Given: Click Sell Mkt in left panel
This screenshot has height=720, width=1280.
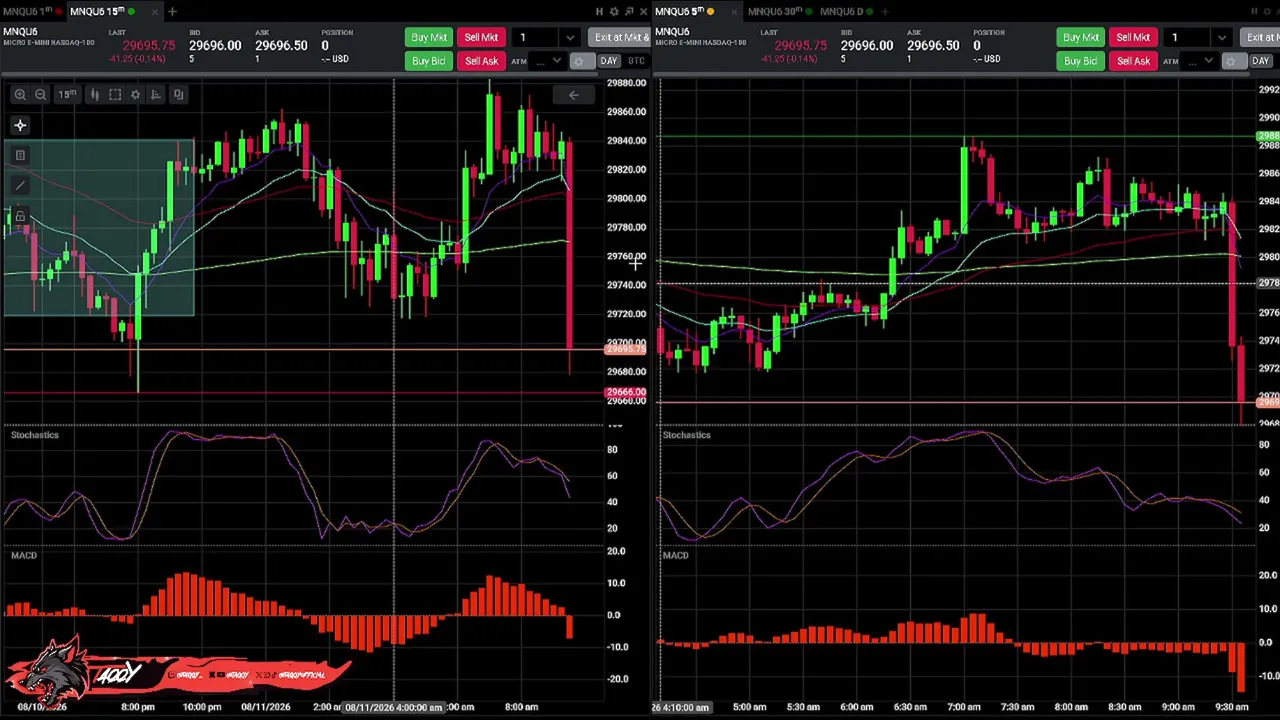Looking at the screenshot, I should (481, 38).
